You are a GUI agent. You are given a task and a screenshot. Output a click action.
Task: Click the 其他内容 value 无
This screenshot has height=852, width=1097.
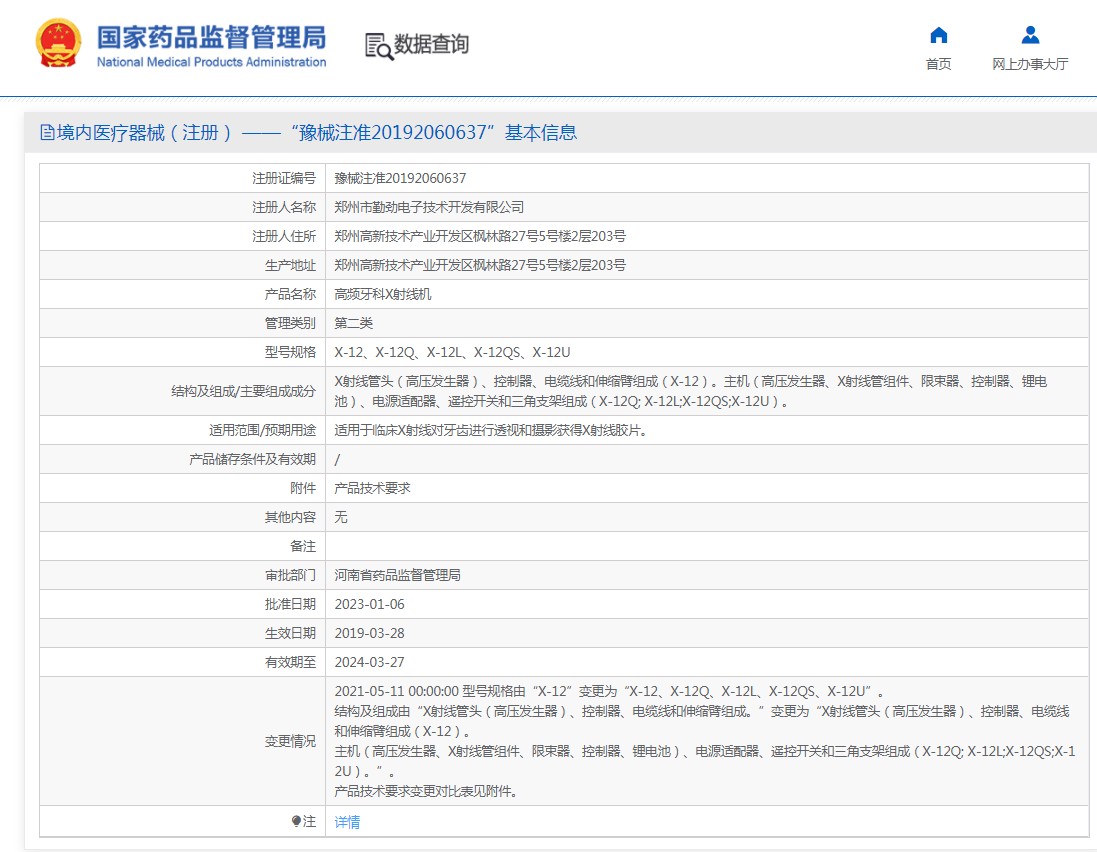pos(341,517)
